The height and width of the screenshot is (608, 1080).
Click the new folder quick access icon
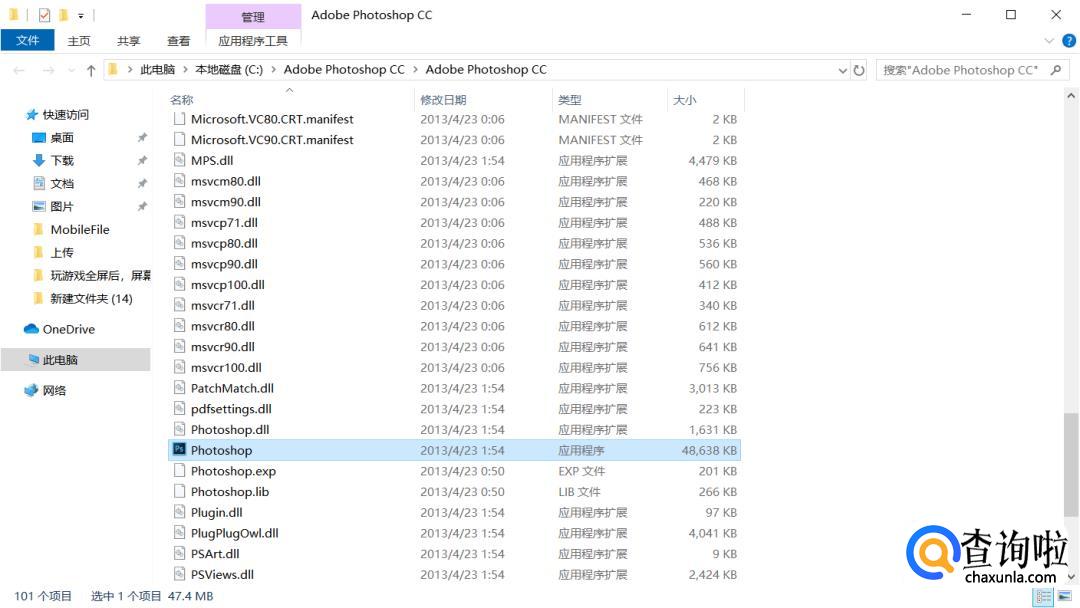pos(63,14)
